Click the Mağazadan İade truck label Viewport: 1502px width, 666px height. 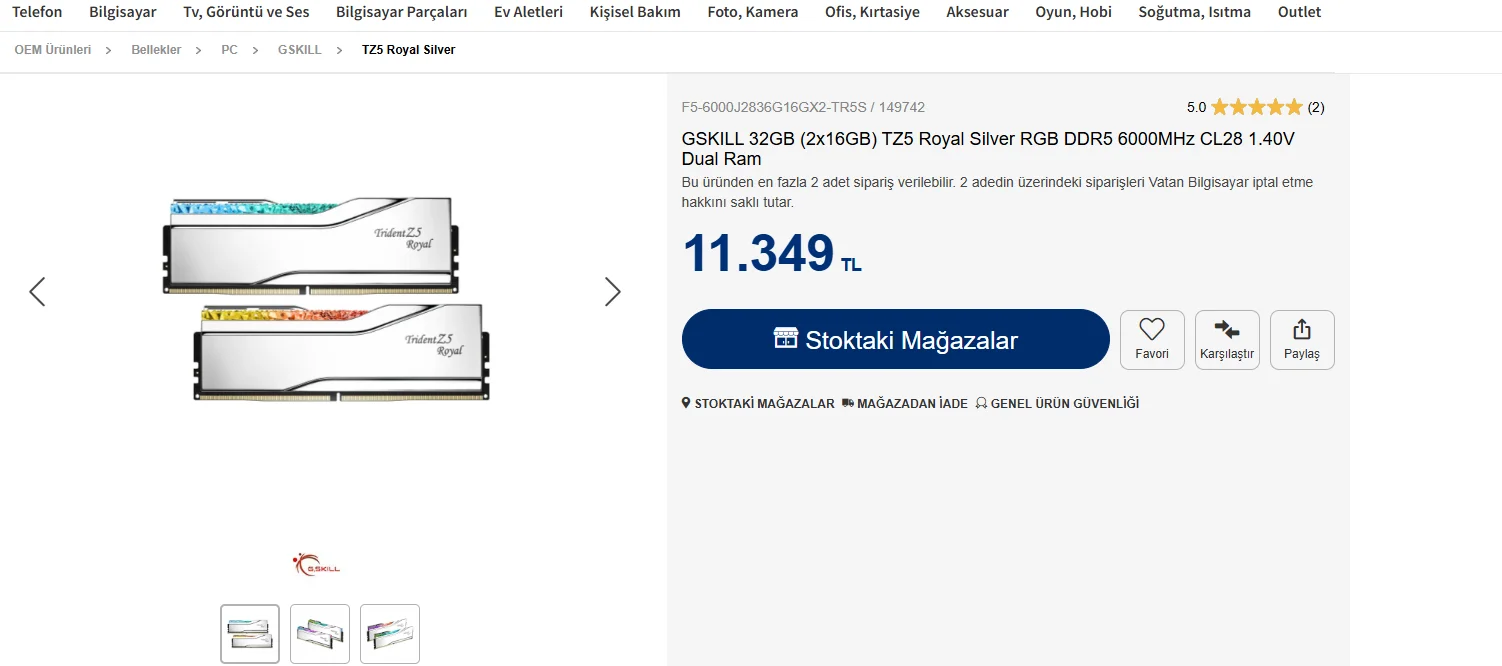tap(905, 404)
